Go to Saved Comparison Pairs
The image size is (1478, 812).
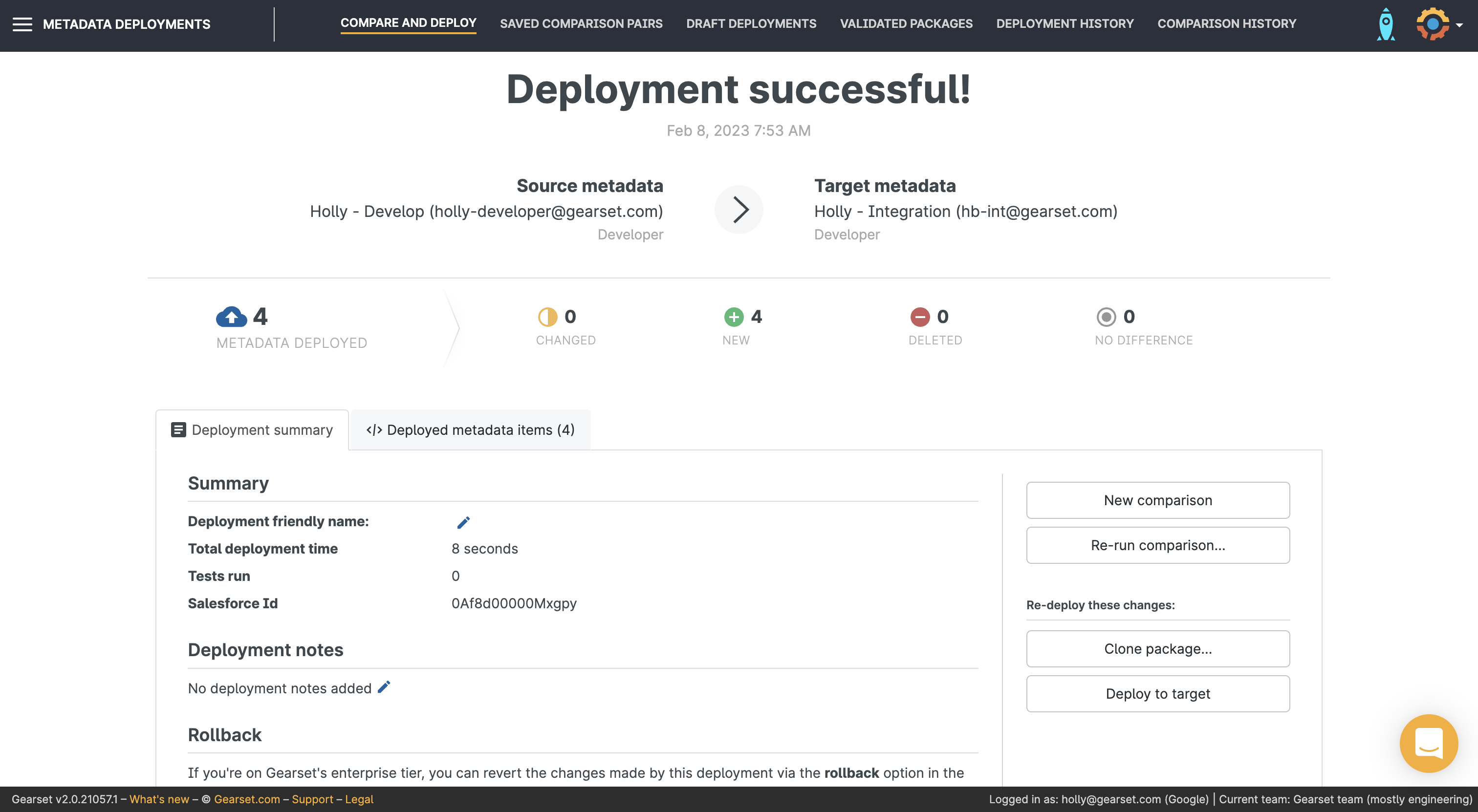(581, 23)
